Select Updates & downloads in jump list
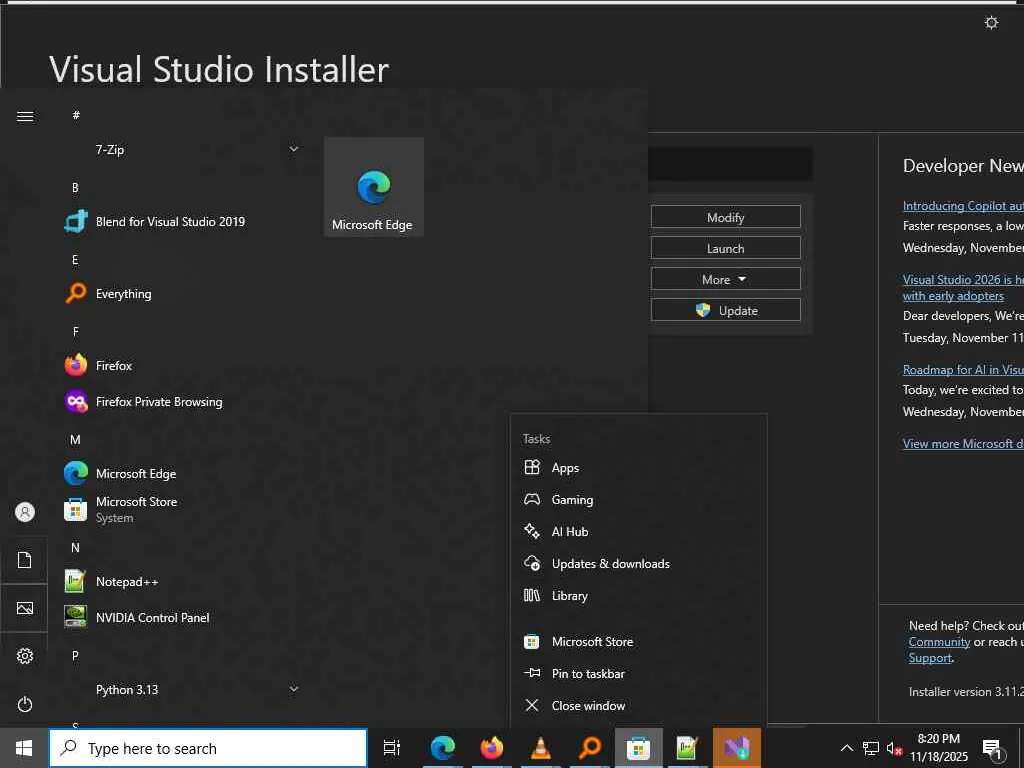The height and width of the screenshot is (768, 1024). 638,564
